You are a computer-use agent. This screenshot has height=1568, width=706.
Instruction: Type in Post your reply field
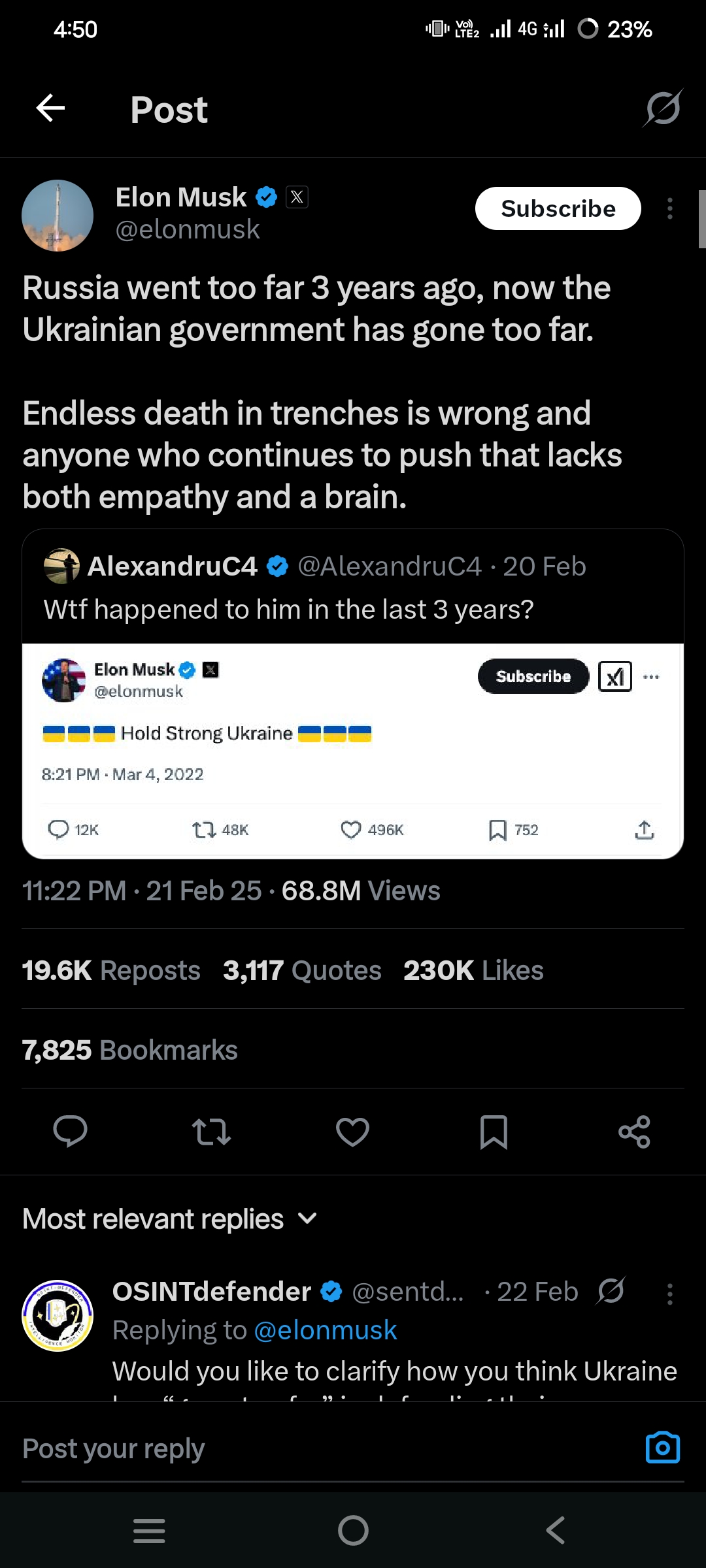pyautogui.click(x=314, y=1448)
